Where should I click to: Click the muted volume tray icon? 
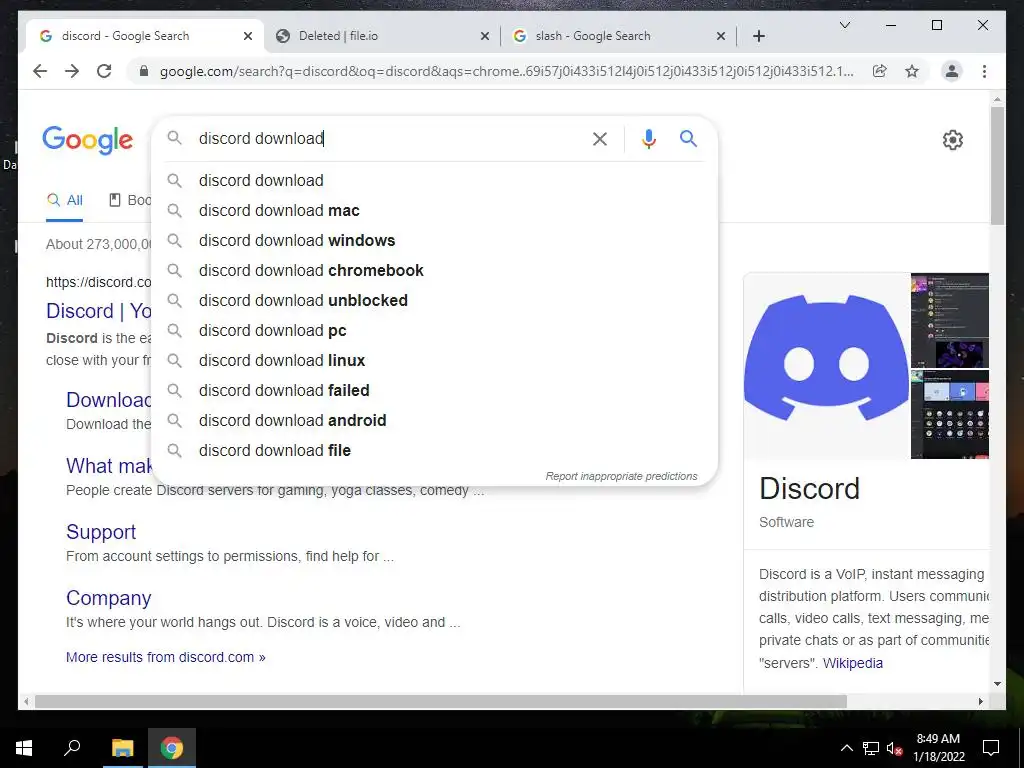(895, 748)
